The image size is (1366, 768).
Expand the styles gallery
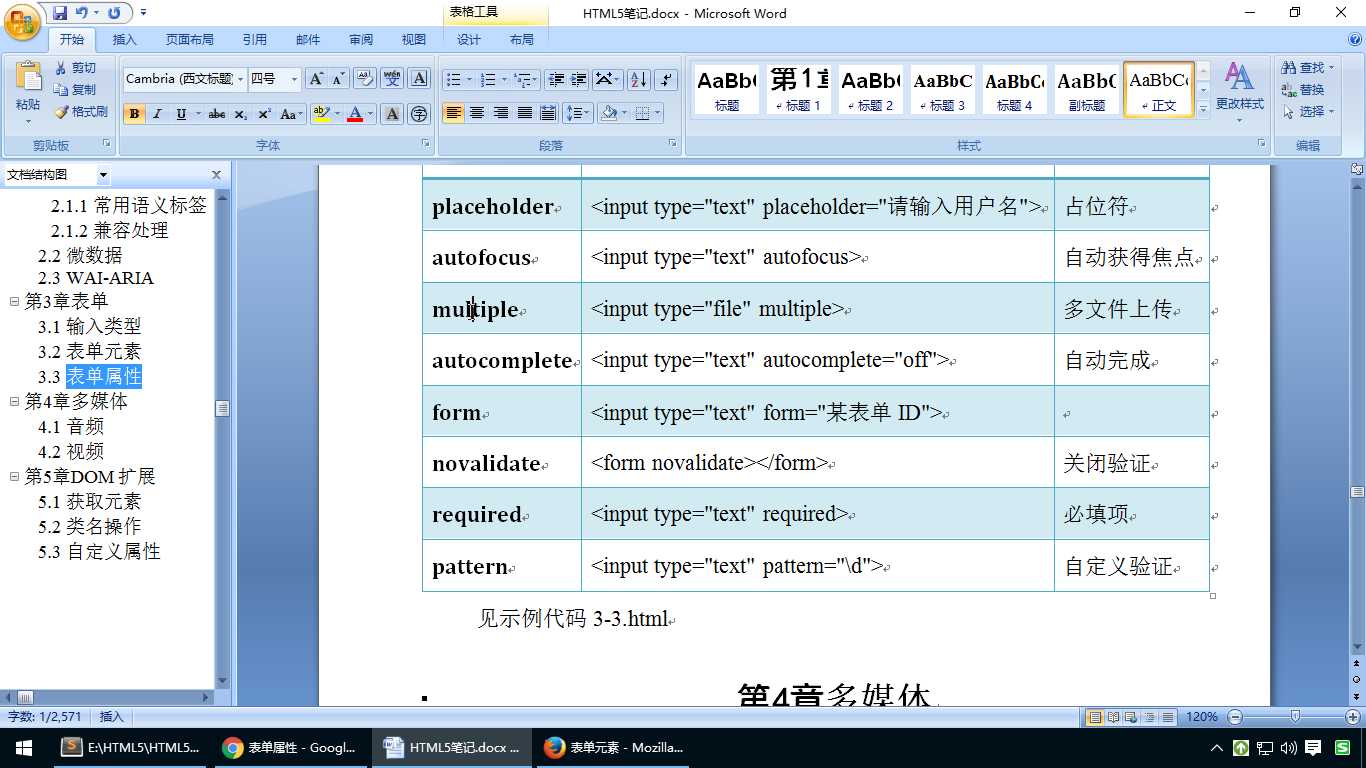(x=1204, y=110)
